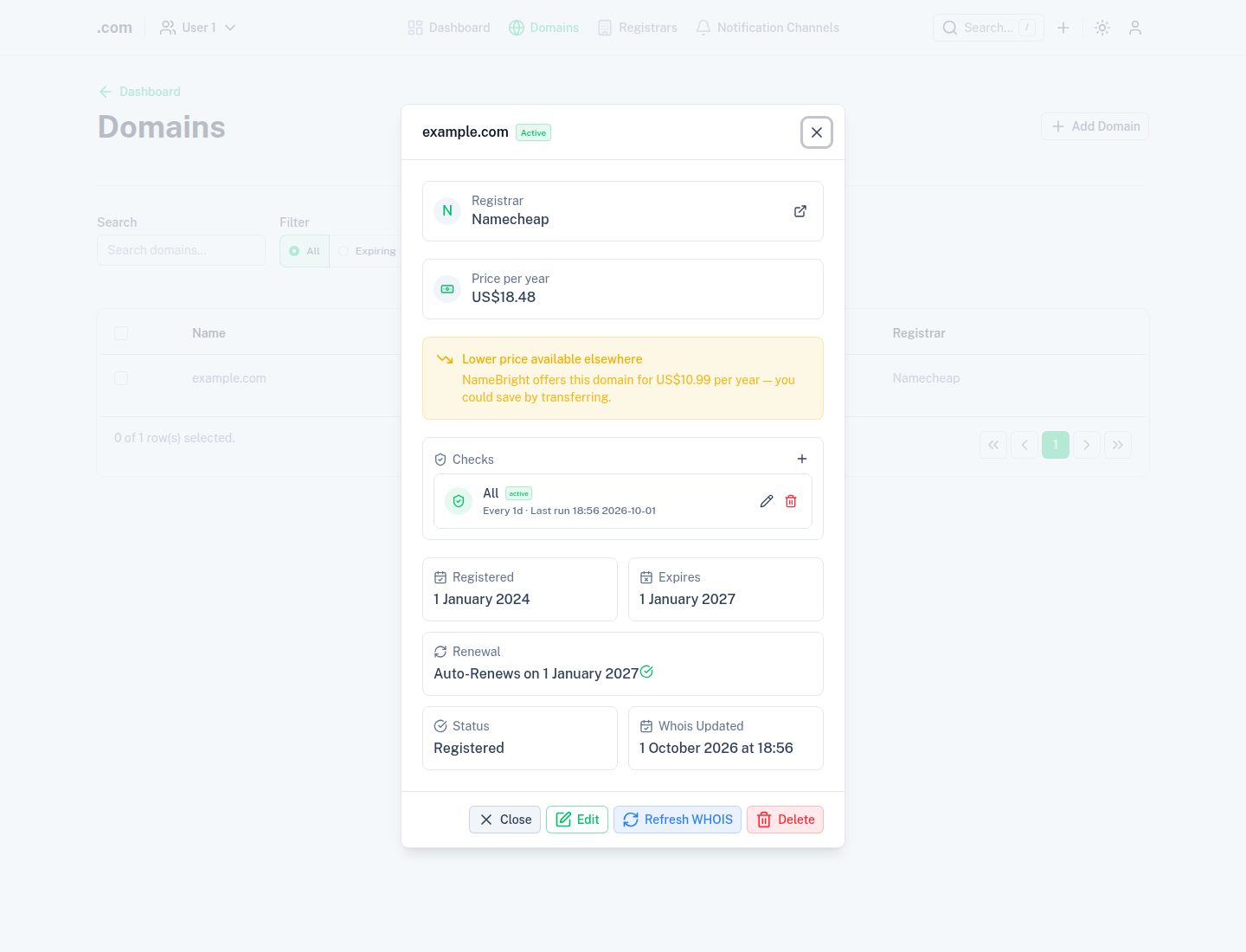The width and height of the screenshot is (1246, 952).
Task: Click the 'Lower price available elsewhere' heading
Action: coord(552,359)
